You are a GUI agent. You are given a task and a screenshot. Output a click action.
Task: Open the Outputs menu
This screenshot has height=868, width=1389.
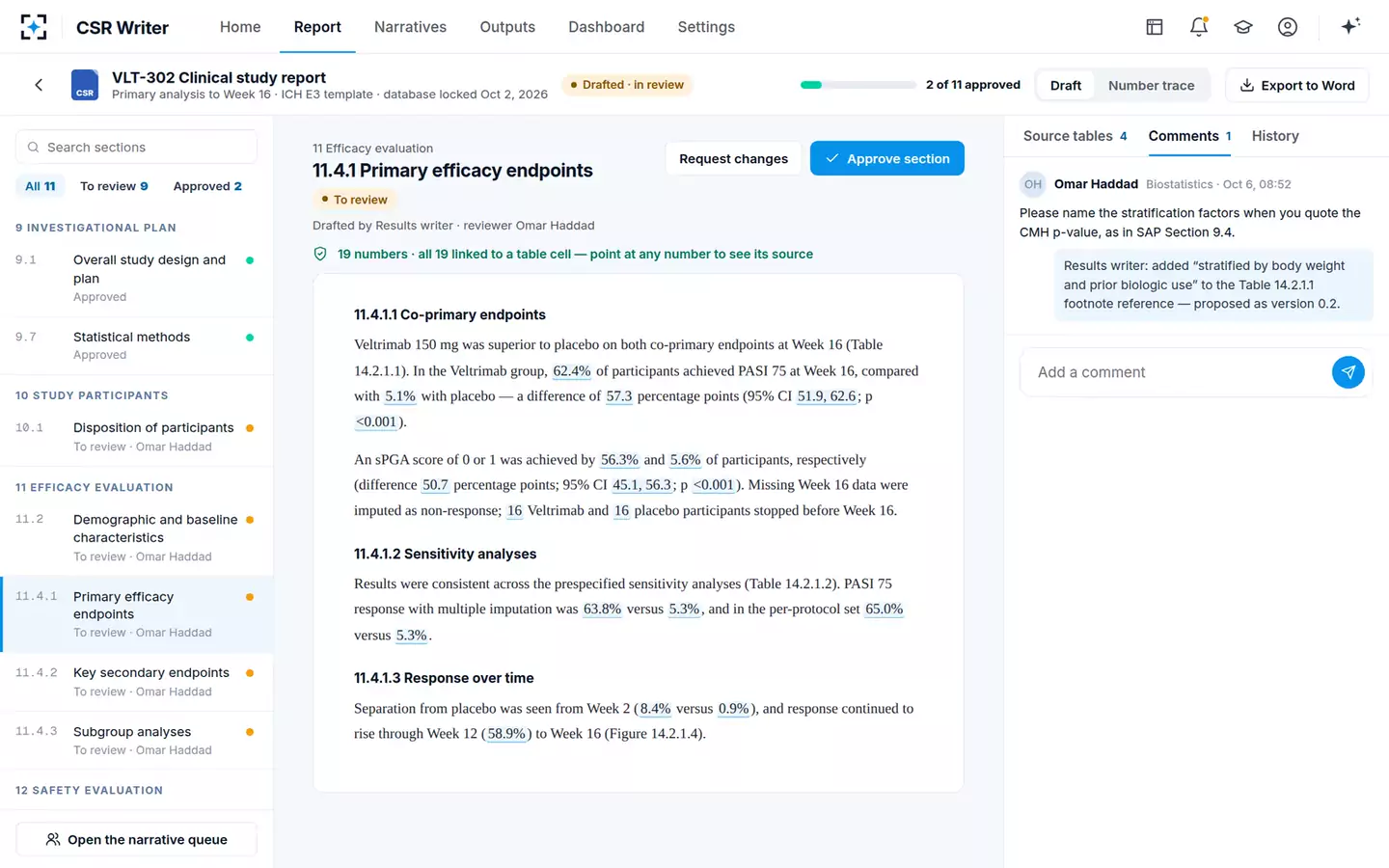tap(507, 27)
